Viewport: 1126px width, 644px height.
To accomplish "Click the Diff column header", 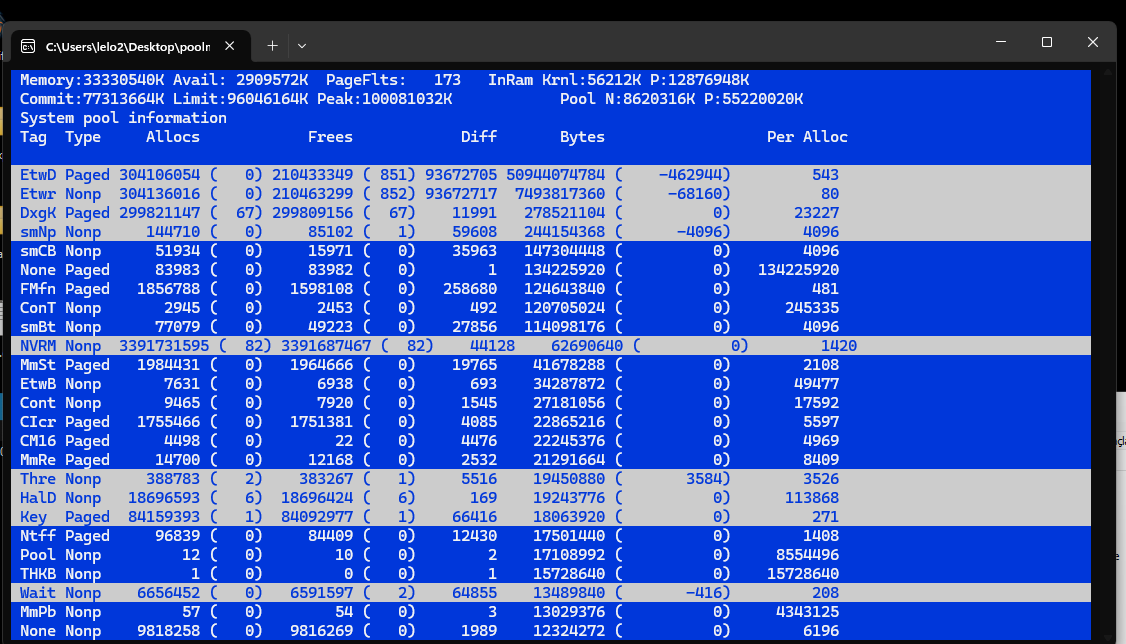I will pos(479,137).
